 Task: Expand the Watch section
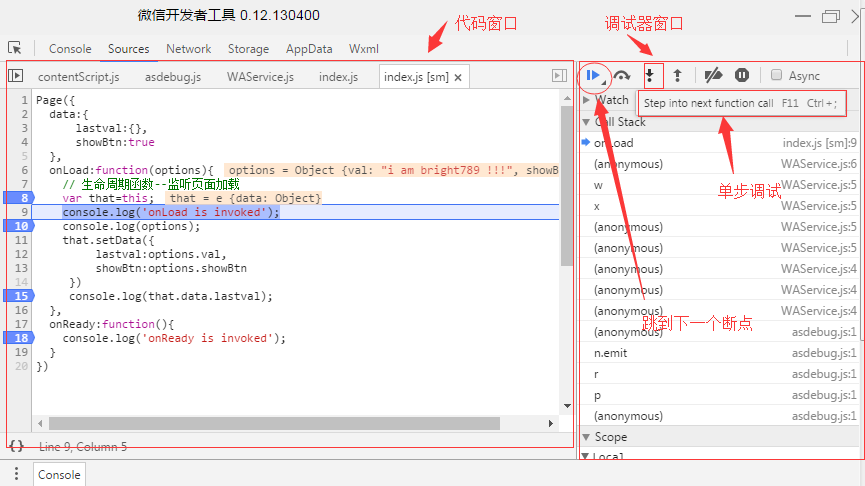(x=586, y=100)
